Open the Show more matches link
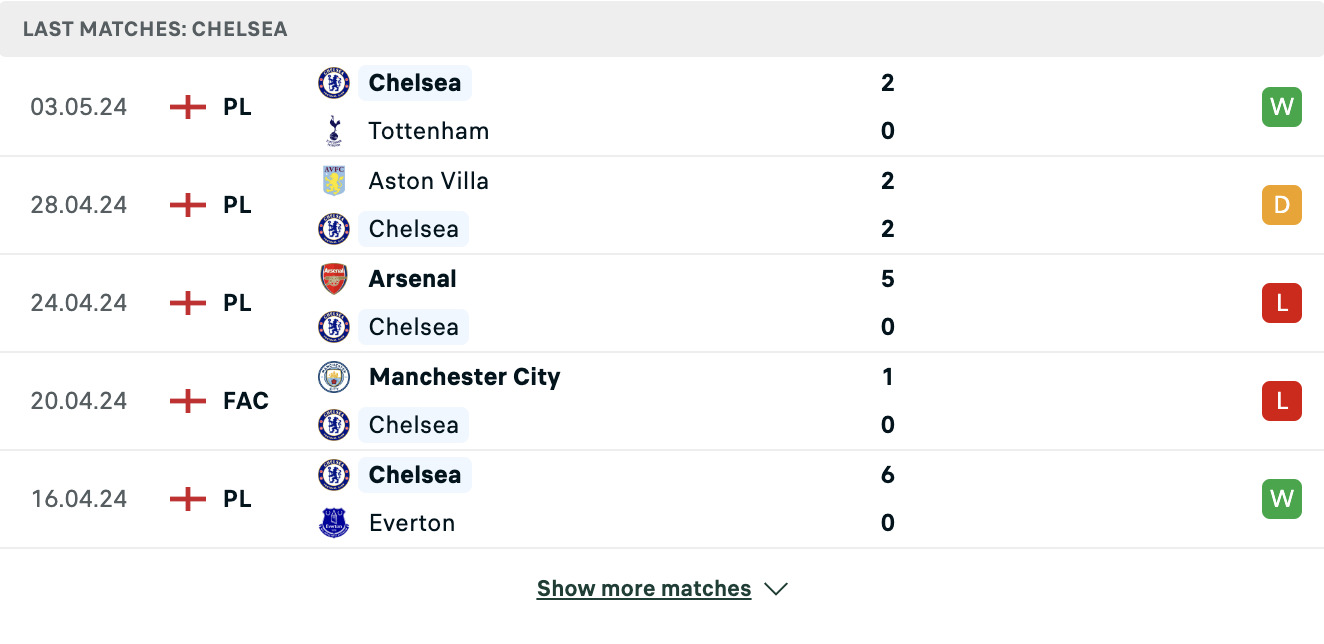Image resolution: width=1324 pixels, height=644 pixels. tap(644, 589)
